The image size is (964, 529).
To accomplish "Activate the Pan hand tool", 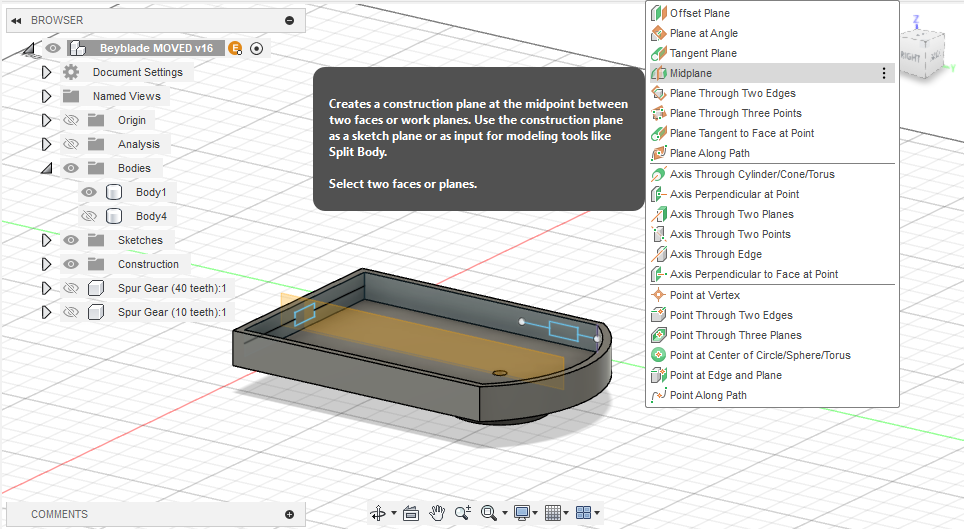I will [437, 512].
